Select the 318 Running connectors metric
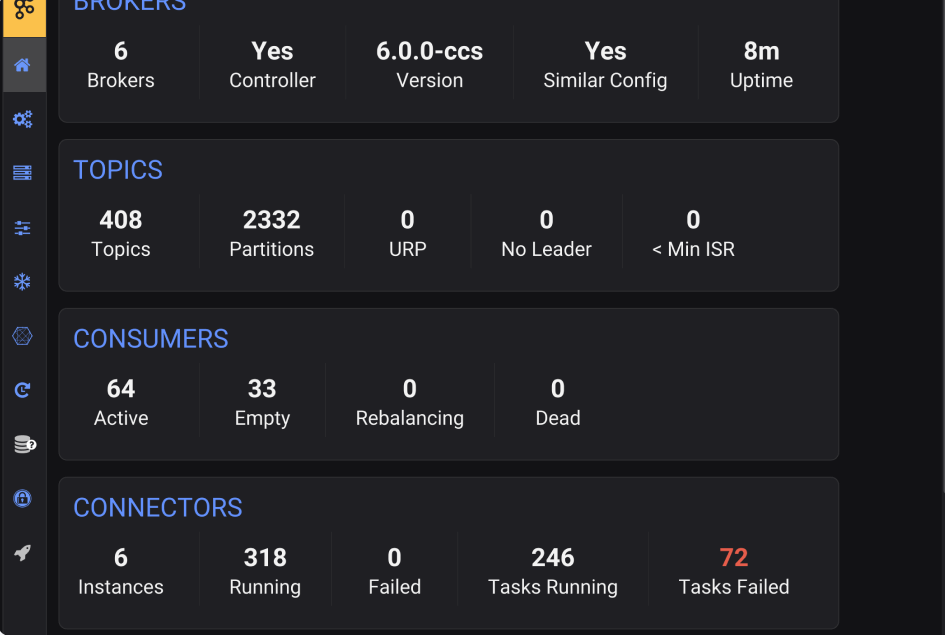The width and height of the screenshot is (945, 635). click(x=265, y=570)
